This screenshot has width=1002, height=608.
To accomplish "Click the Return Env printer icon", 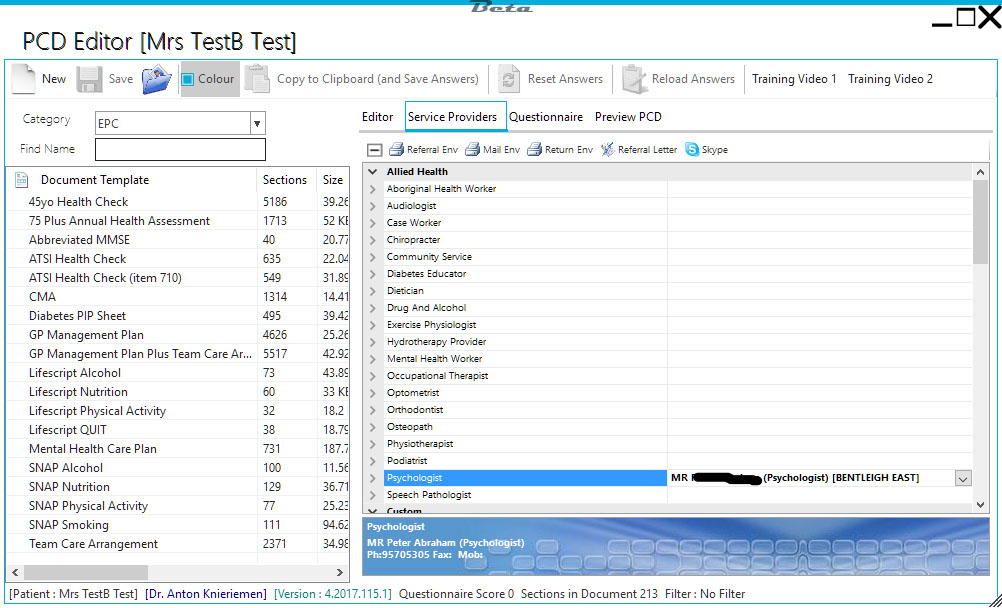I will coord(535,150).
